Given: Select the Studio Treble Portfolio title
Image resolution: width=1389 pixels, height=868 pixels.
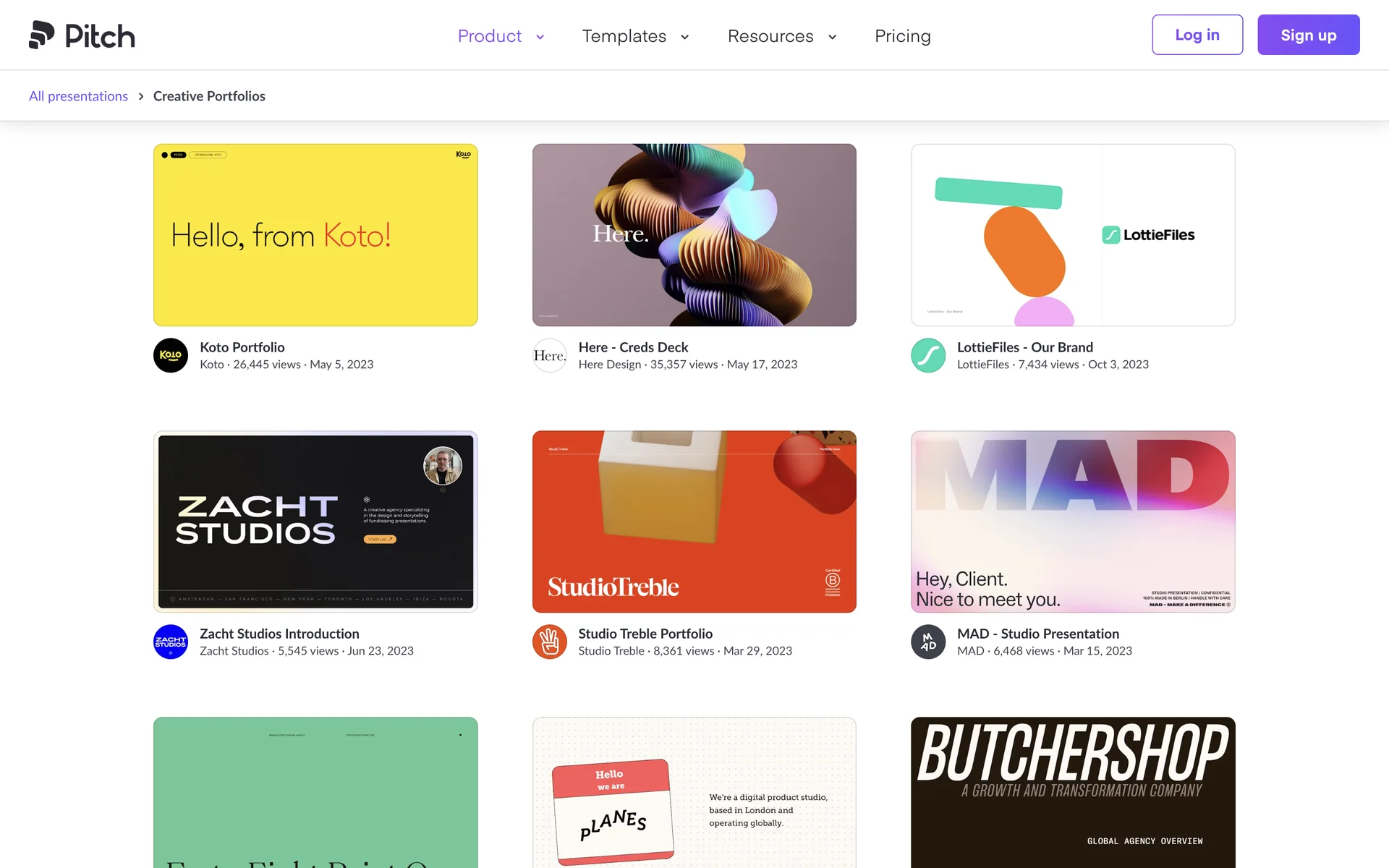Looking at the screenshot, I should (645, 634).
